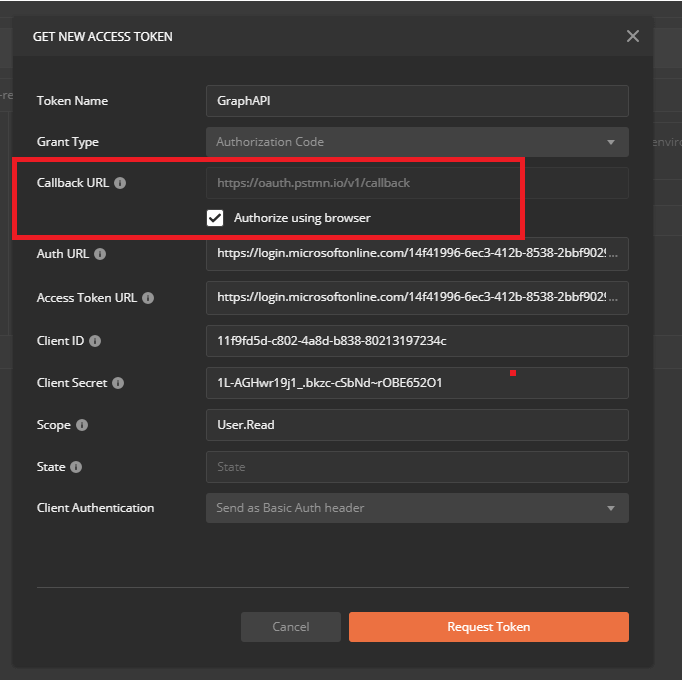Select the Access Token URL field
Screen dimensions: 682x680
pos(416,298)
